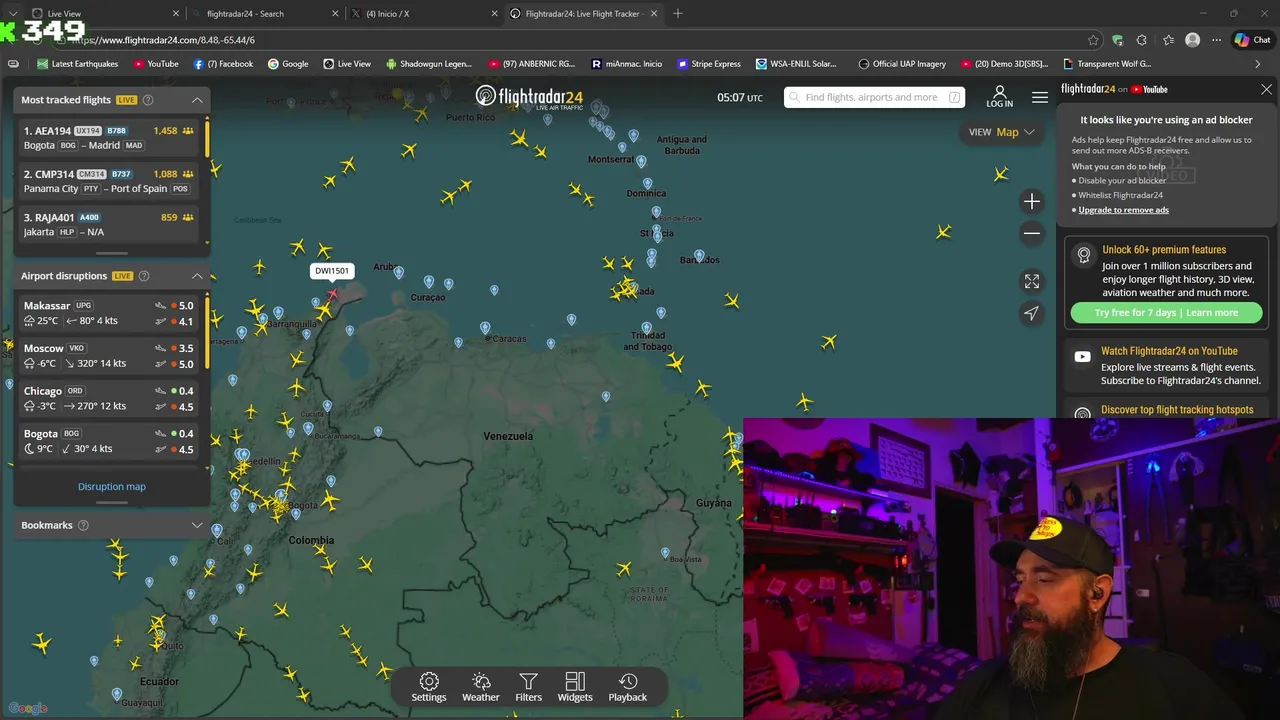Click Discover top flight tracking hotspots
Screen dimensions: 1280x720
click(x=1177, y=410)
